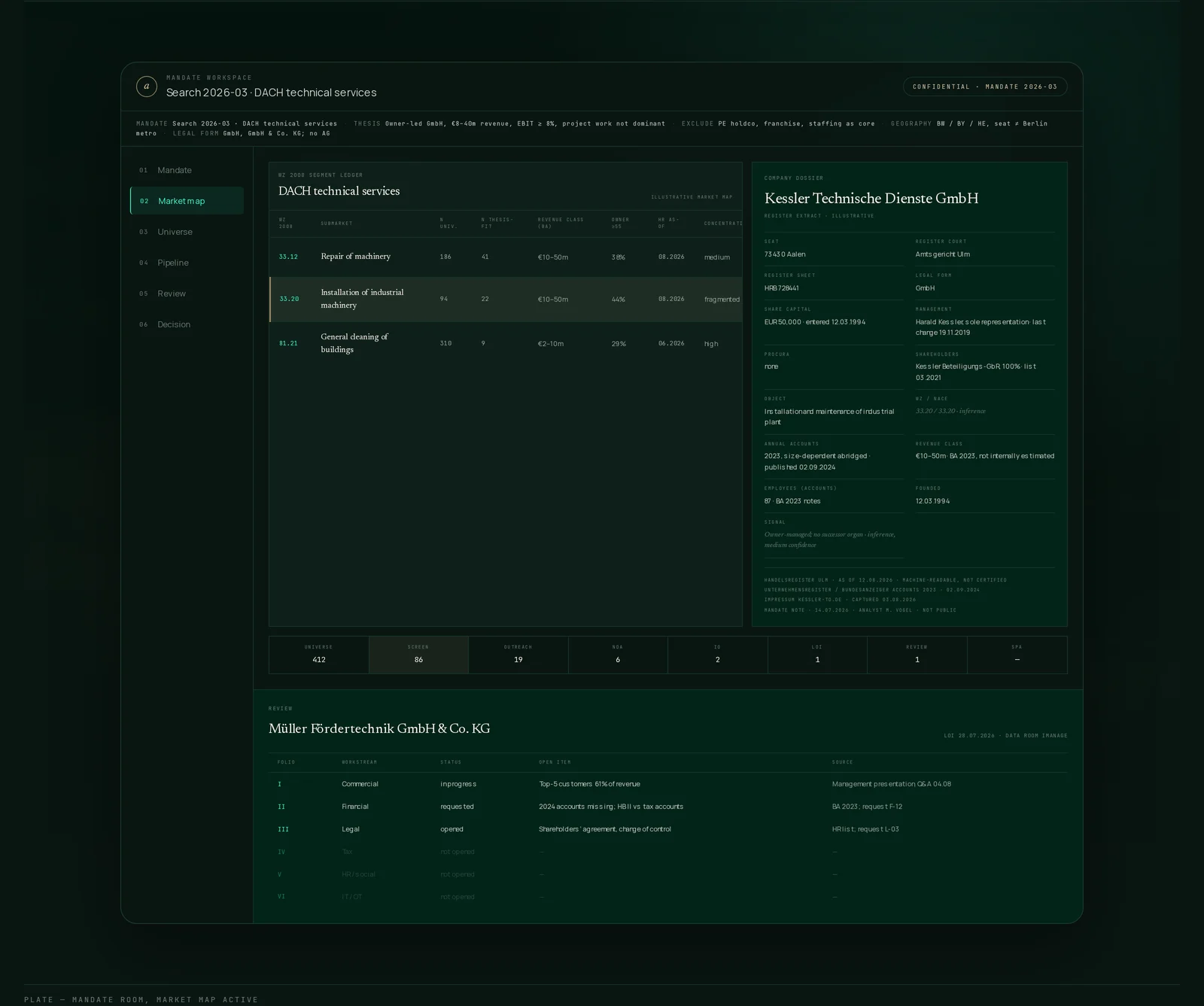Select General cleaning of buildings row
The height and width of the screenshot is (1006, 1204).
click(x=506, y=343)
